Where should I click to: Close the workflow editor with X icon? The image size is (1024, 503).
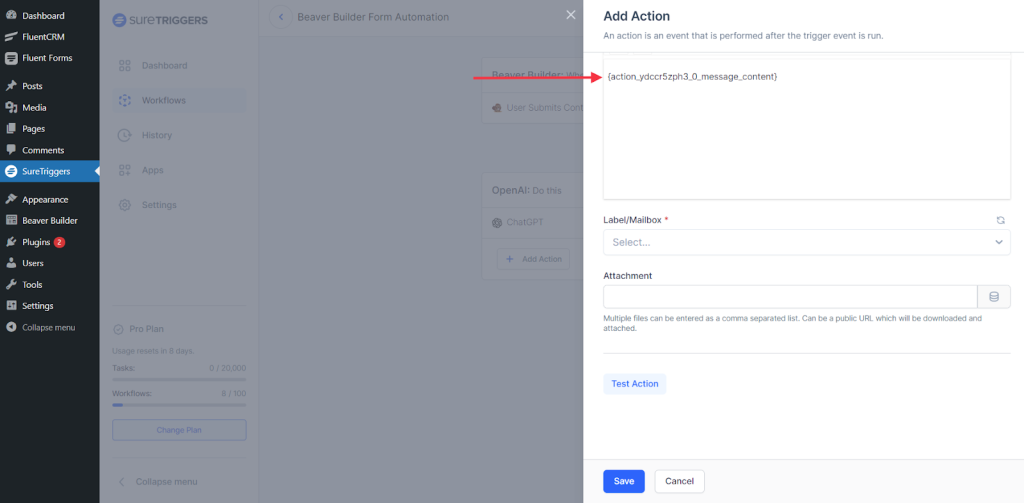(571, 15)
